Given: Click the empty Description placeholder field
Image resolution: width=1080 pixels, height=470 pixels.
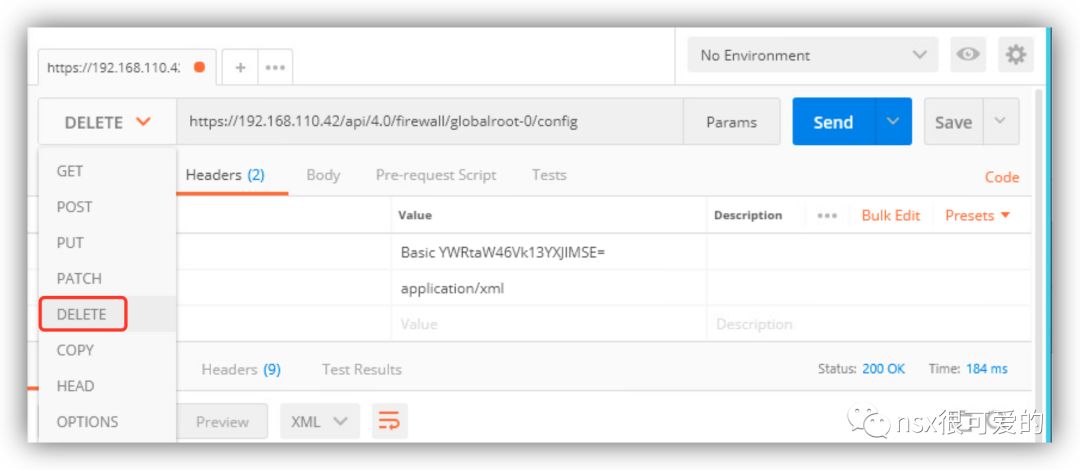Looking at the screenshot, I should coord(868,324).
